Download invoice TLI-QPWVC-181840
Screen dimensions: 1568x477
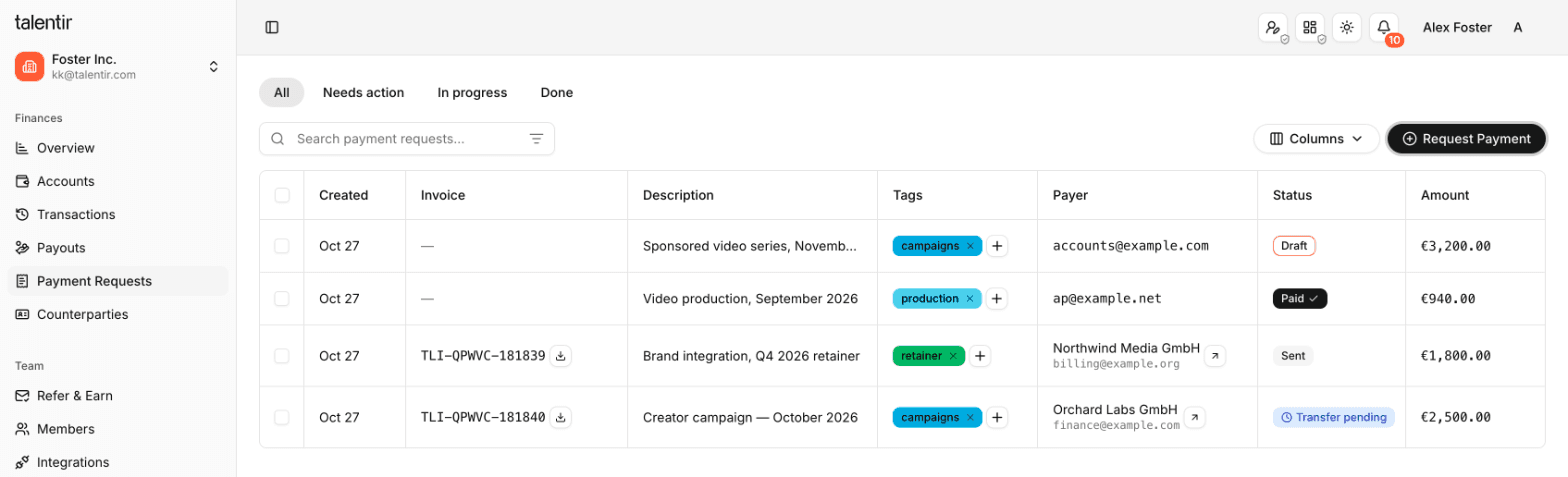[x=561, y=417]
